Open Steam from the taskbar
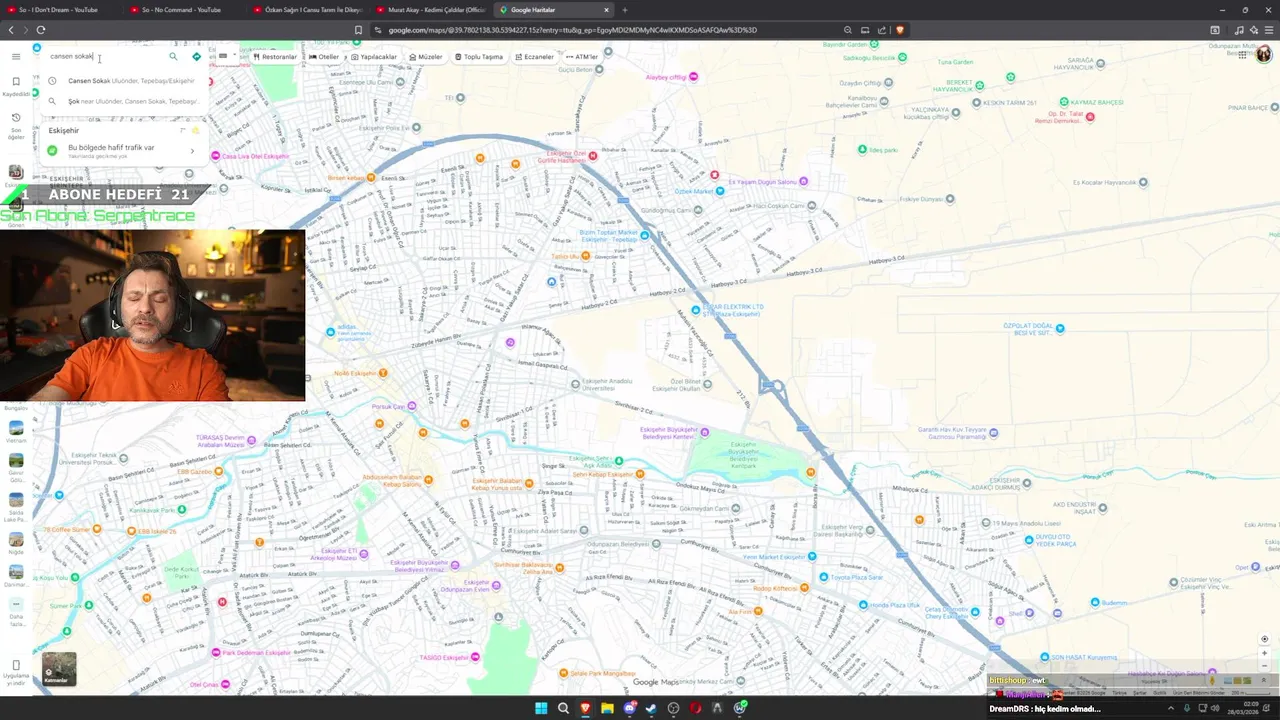 coord(651,708)
